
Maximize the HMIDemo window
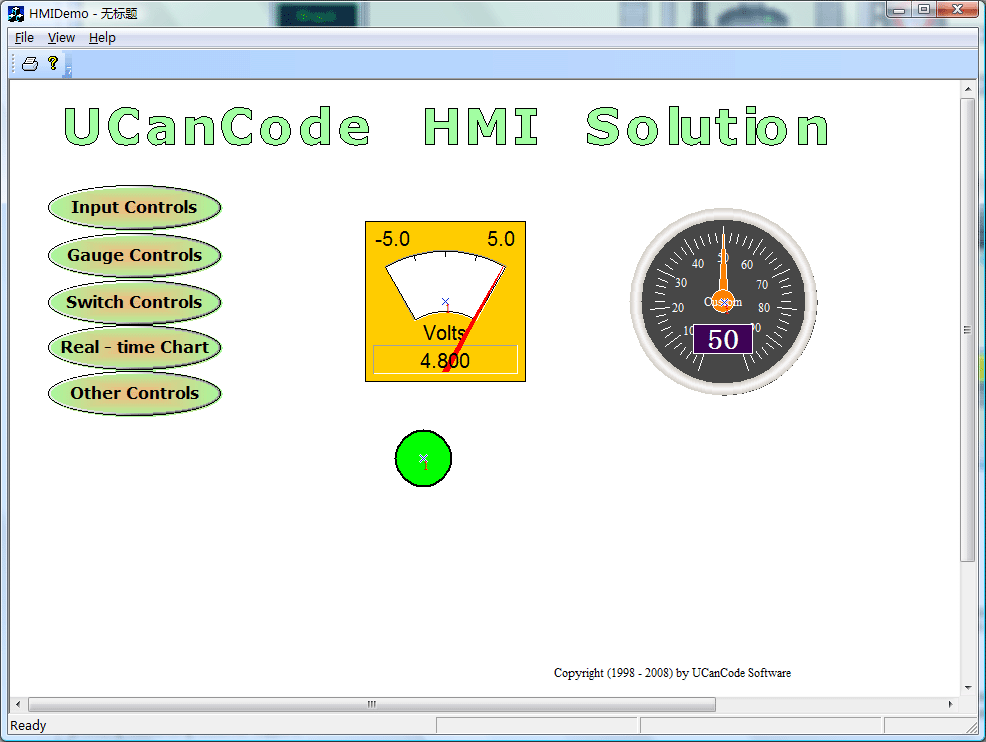924,9
